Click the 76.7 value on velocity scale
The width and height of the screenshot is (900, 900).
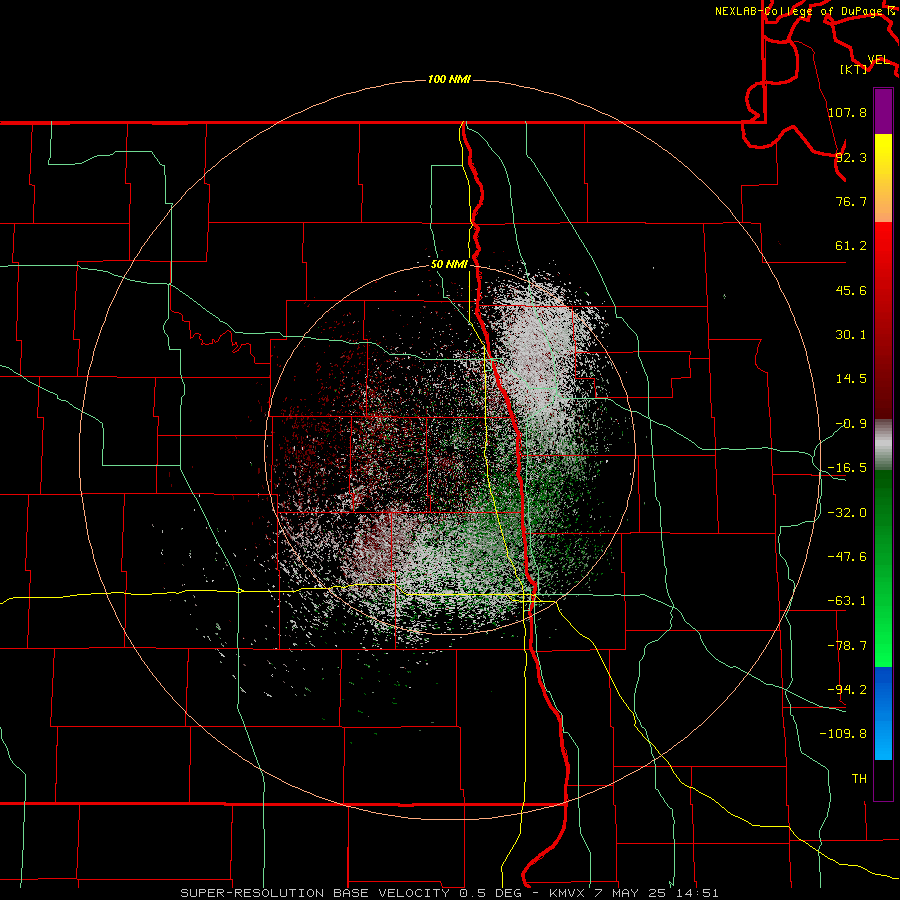pyautogui.click(x=851, y=201)
